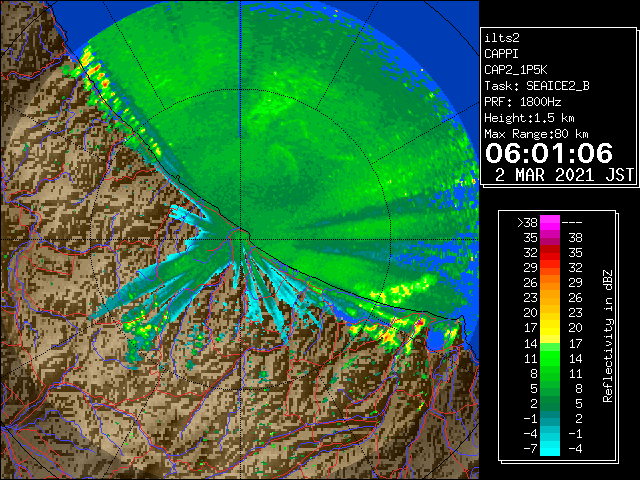Click the 'Max Range:80 km' line
This screenshot has height=480, width=640.
[x=536, y=134]
